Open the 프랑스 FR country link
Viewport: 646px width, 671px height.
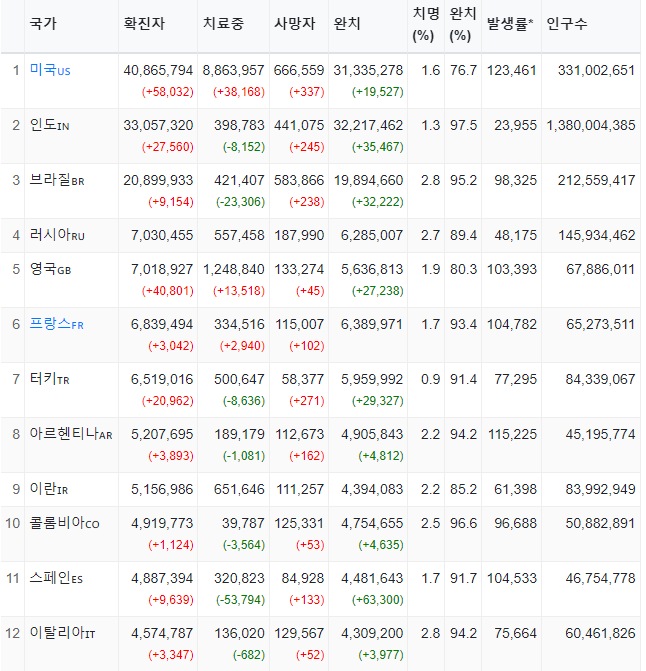pyautogui.click(x=56, y=324)
